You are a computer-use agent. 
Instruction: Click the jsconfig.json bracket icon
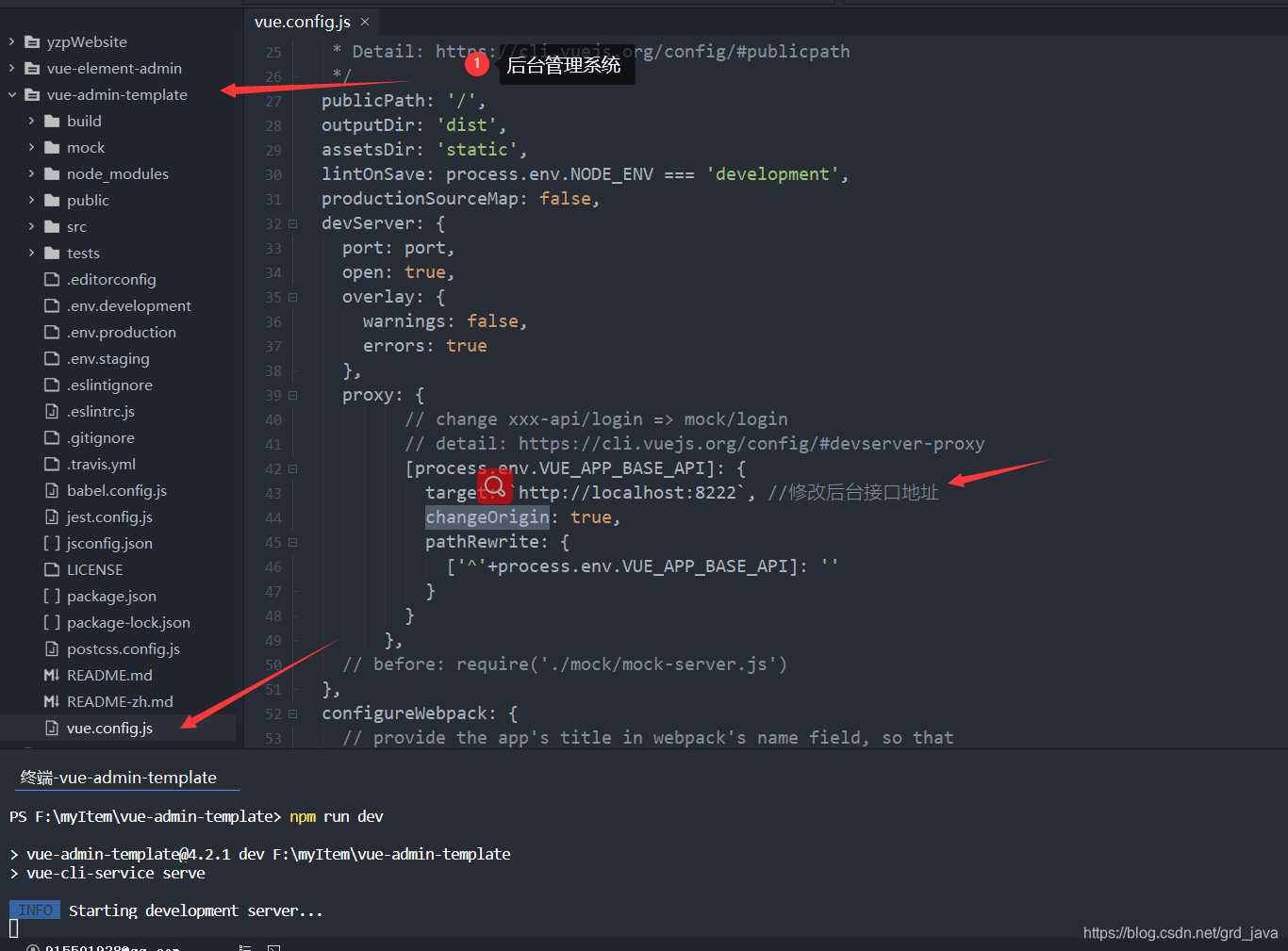(x=52, y=544)
